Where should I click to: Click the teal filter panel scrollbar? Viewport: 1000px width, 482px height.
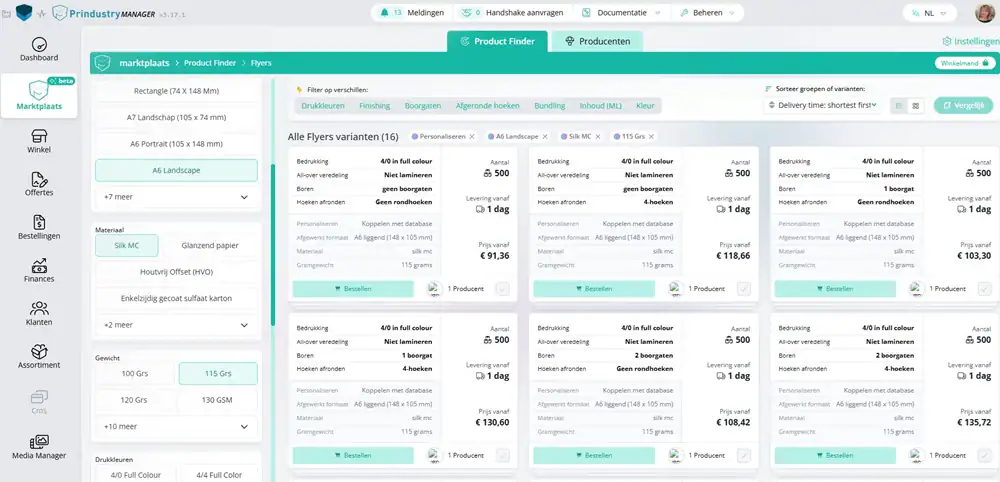[273, 245]
